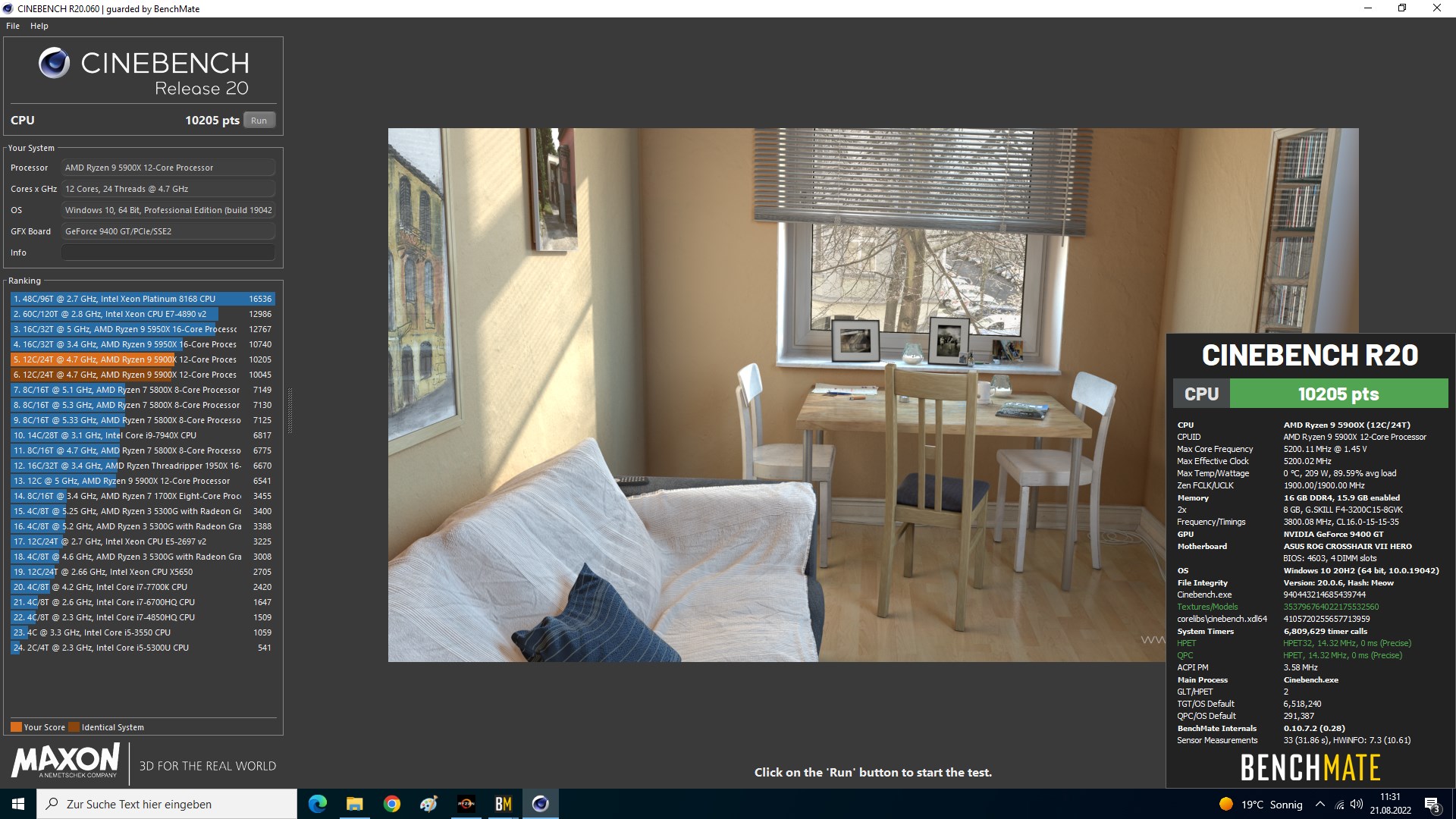Select ranking row AMD Ryzen Threadripper 1950X

[143, 466]
